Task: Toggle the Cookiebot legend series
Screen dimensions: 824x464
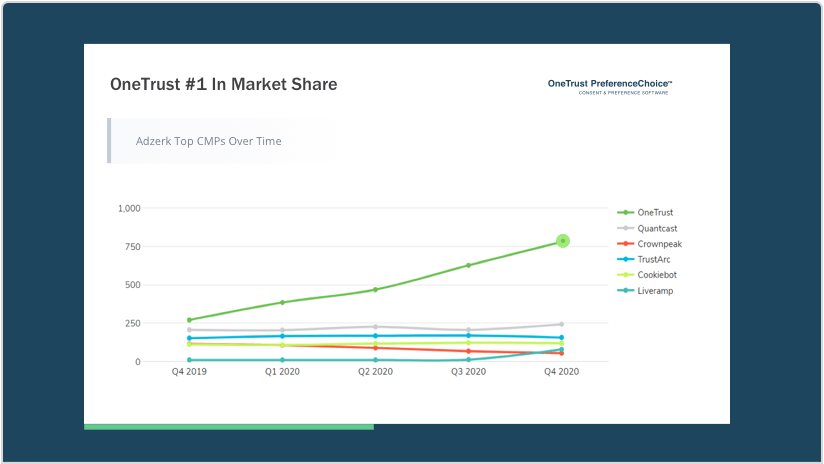Action: click(x=647, y=275)
